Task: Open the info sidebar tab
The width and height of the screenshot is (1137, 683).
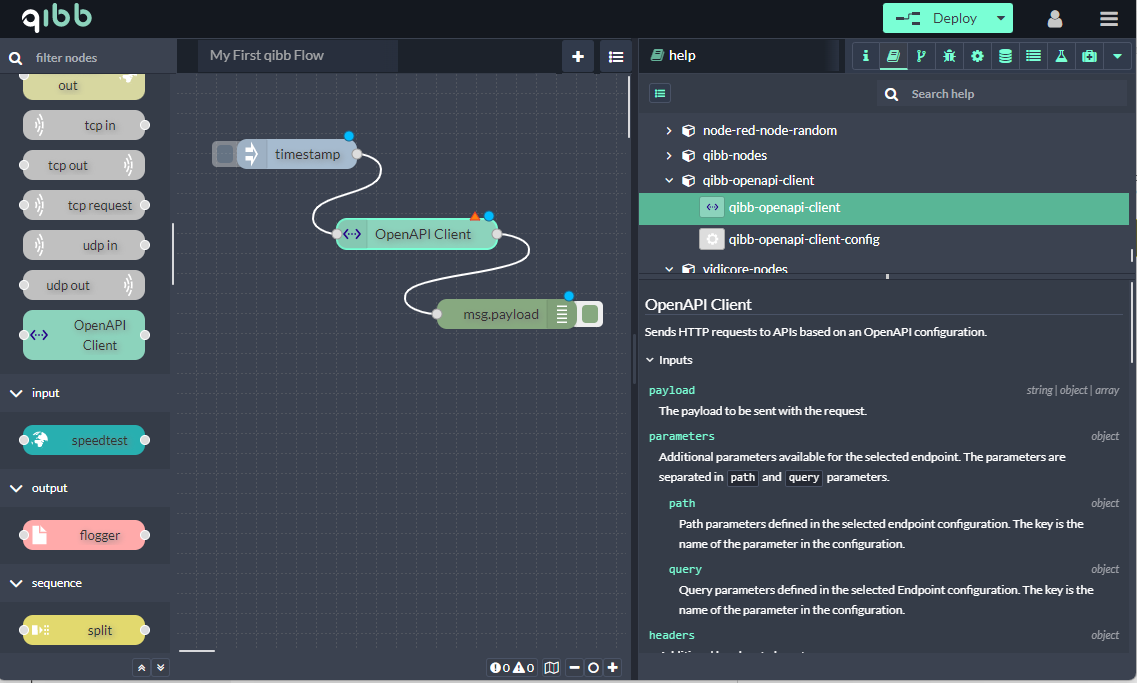Action: (x=865, y=56)
